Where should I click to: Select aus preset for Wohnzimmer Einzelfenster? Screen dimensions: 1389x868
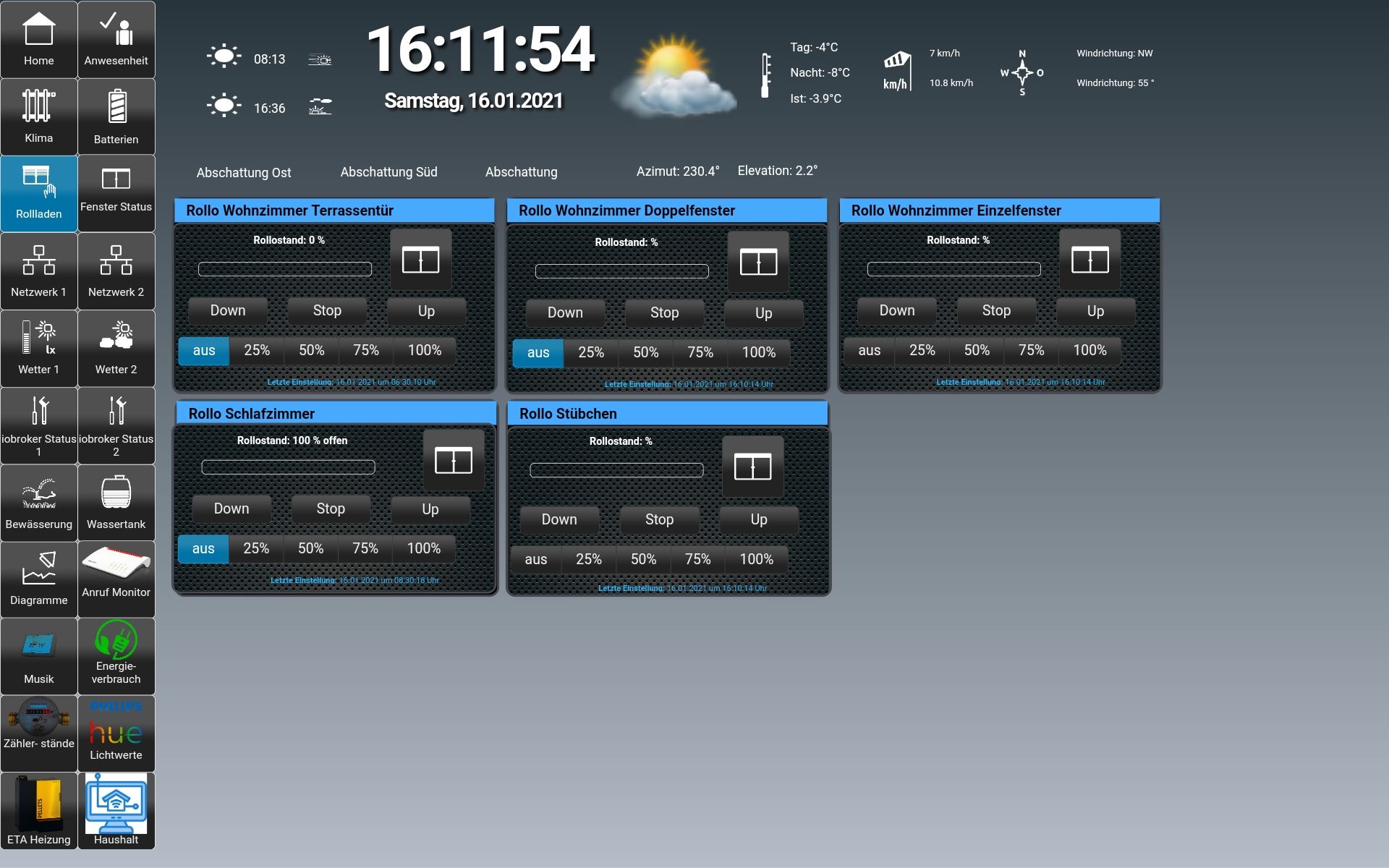coord(869,351)
